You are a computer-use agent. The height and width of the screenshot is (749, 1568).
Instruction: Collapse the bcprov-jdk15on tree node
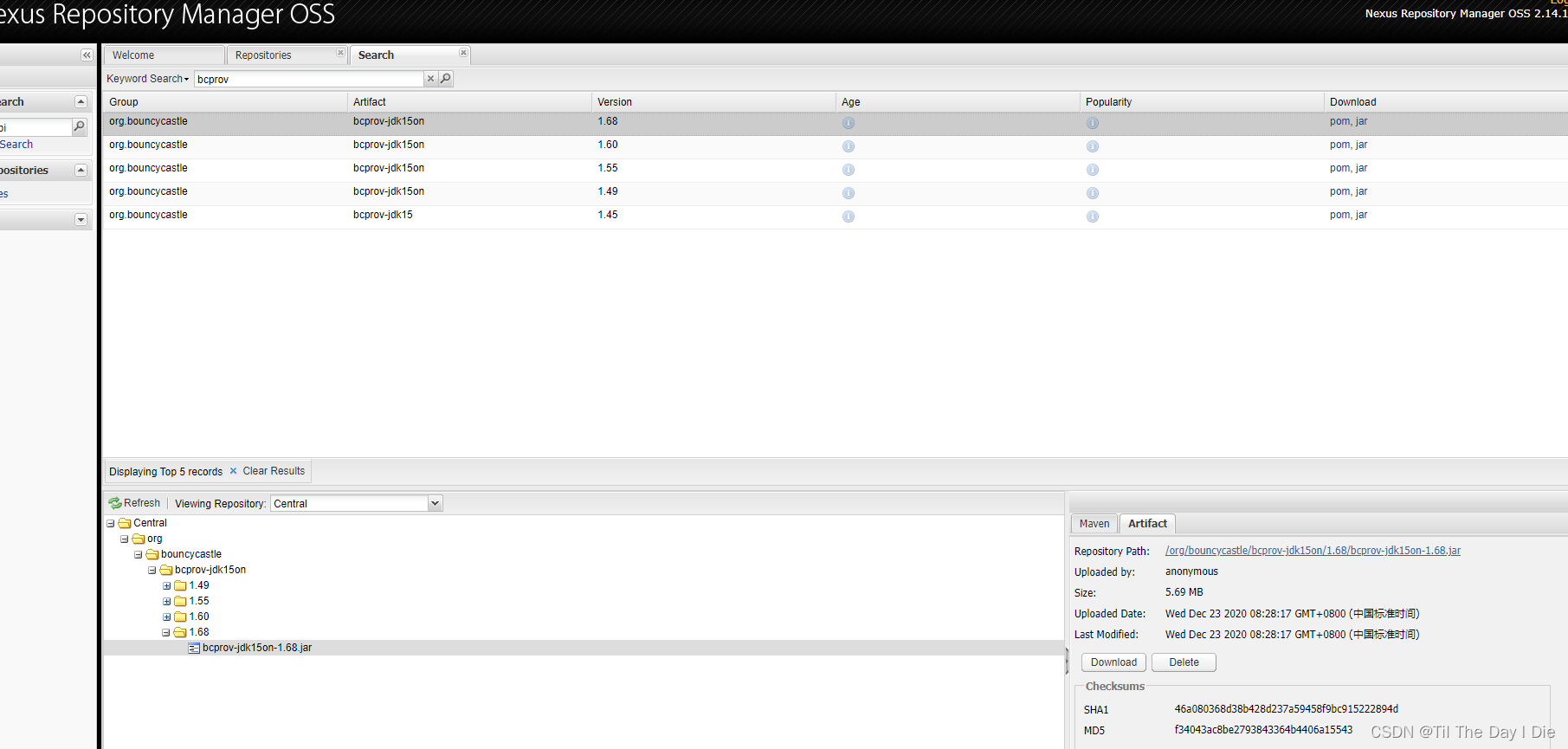(x=152, y=571)
